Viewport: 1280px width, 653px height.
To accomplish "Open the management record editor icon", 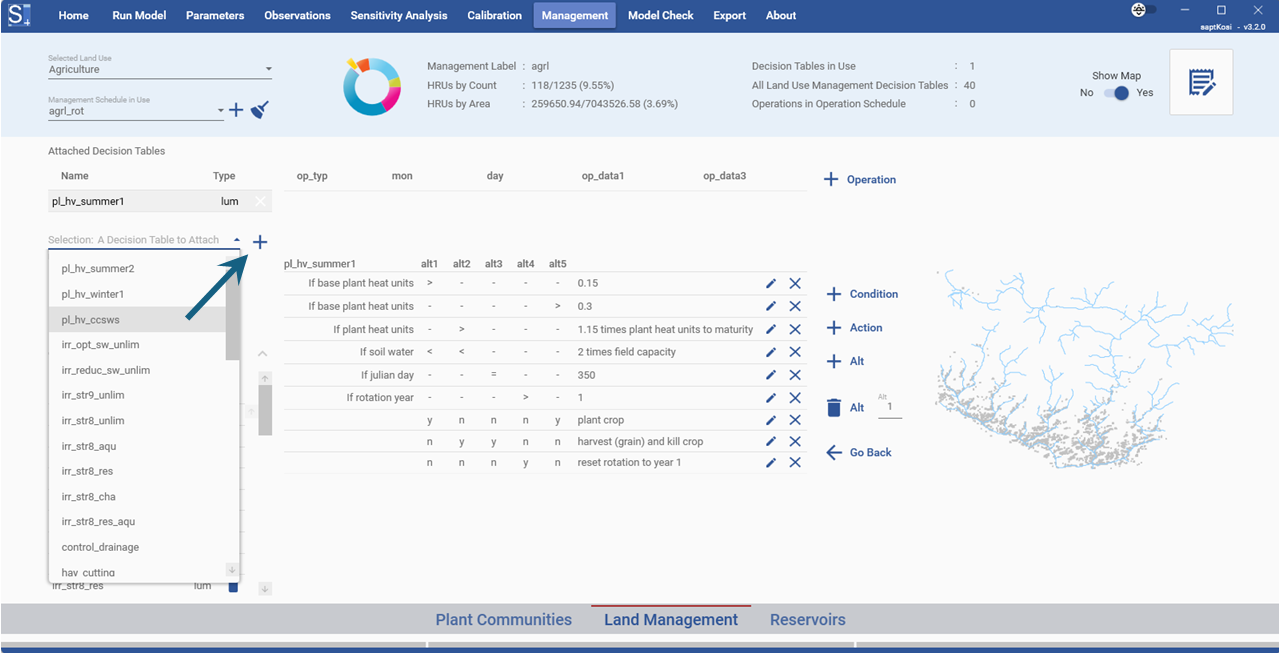I will pos(1201,82).
